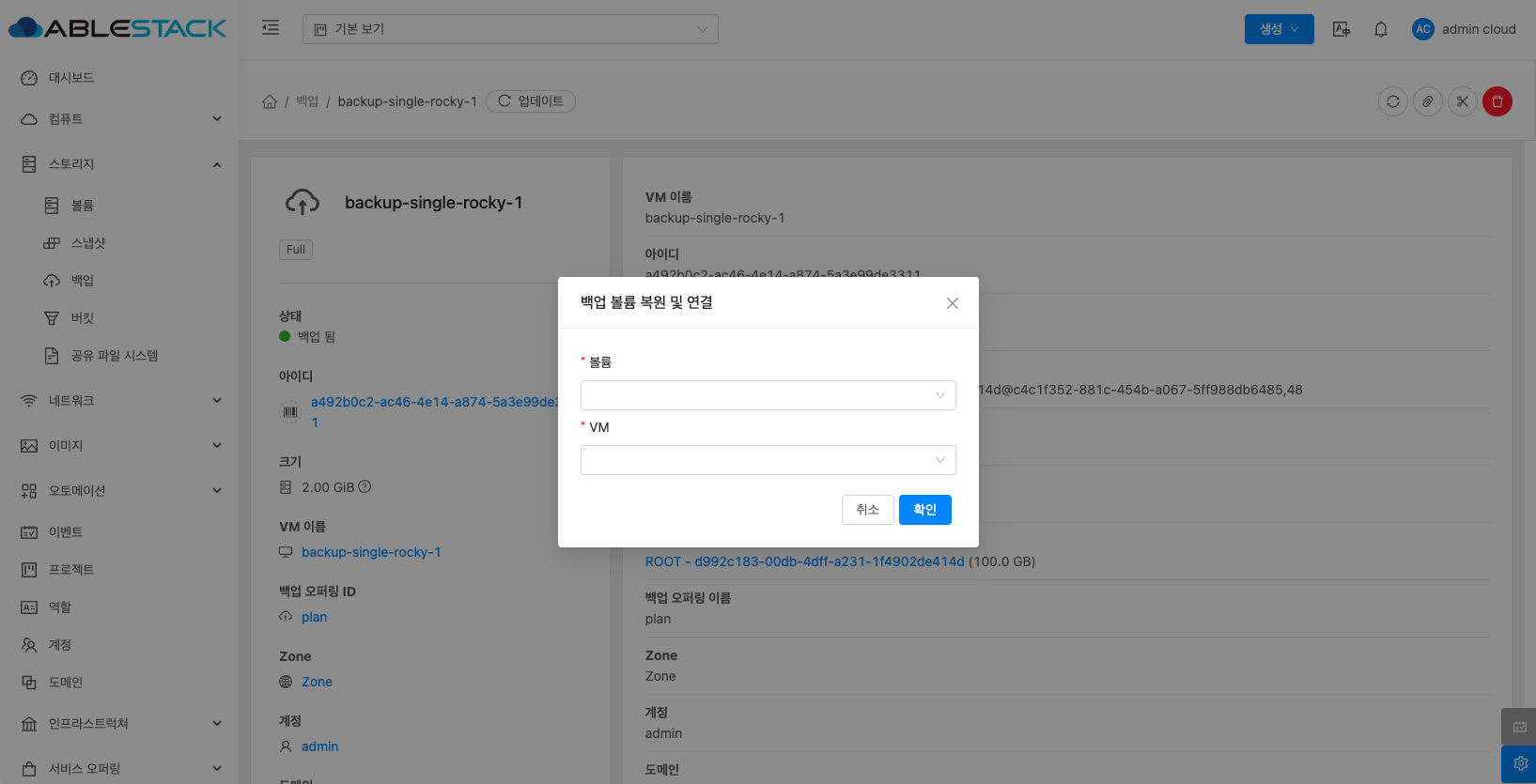
Task: Close the 백업 볼륨 복원 및 연결 dialog
Action: click(x=952, y=303)
